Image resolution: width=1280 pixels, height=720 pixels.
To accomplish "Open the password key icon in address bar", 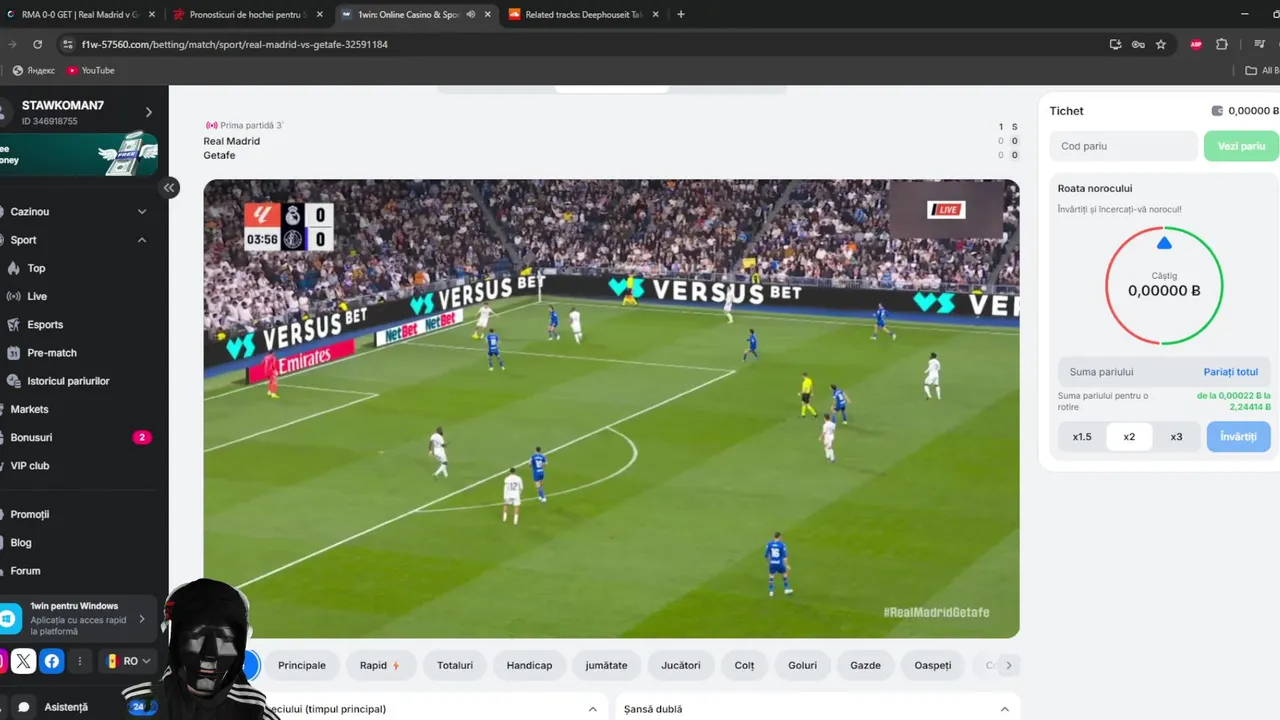I will (x=1138, y=44).
